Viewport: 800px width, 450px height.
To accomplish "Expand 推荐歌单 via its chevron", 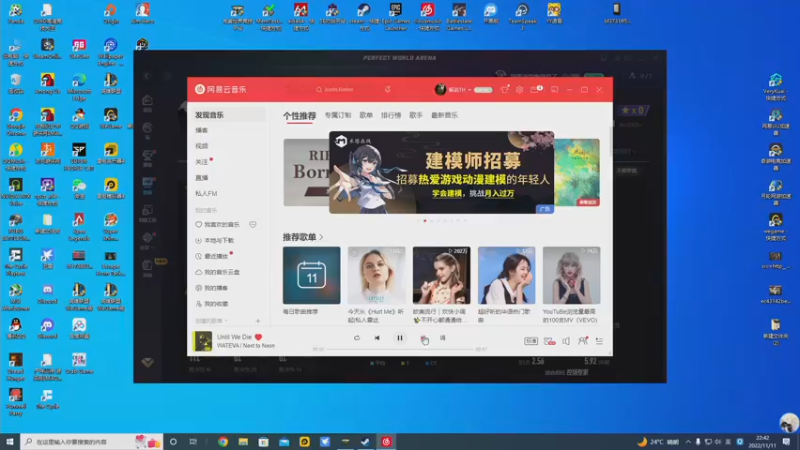I will (321, 237).
